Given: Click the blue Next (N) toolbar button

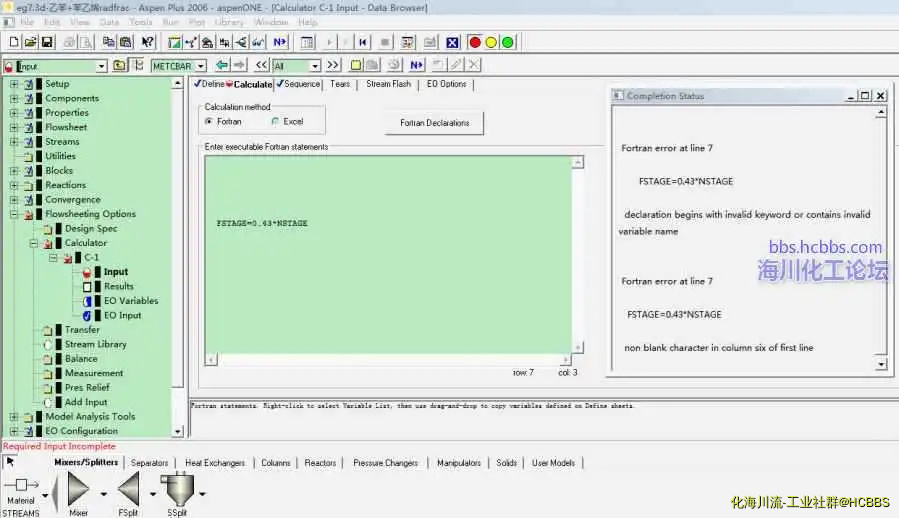Looking at the screenshot, I should point(279,42).
